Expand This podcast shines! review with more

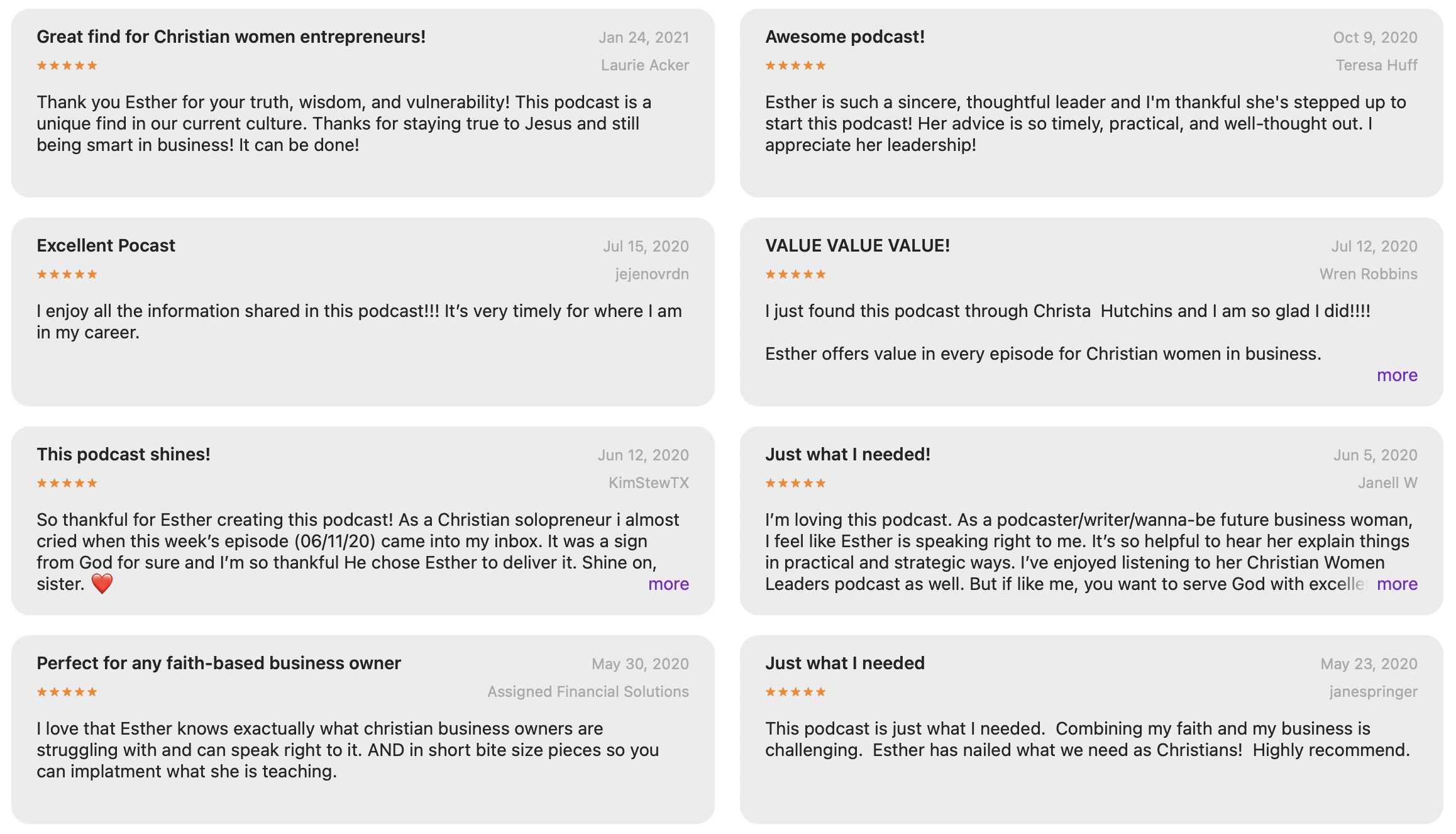coord(668,584)
